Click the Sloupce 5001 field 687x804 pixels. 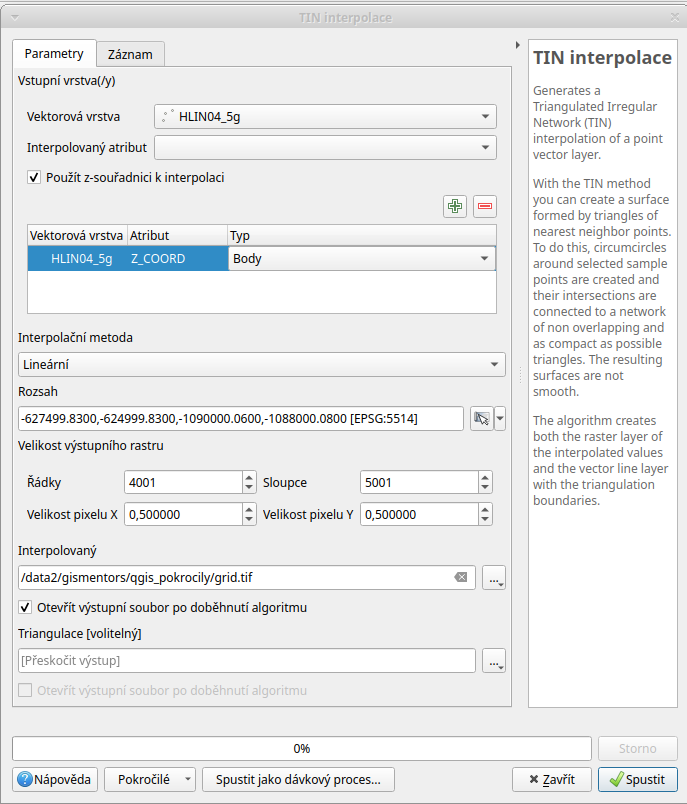[419, 482]
